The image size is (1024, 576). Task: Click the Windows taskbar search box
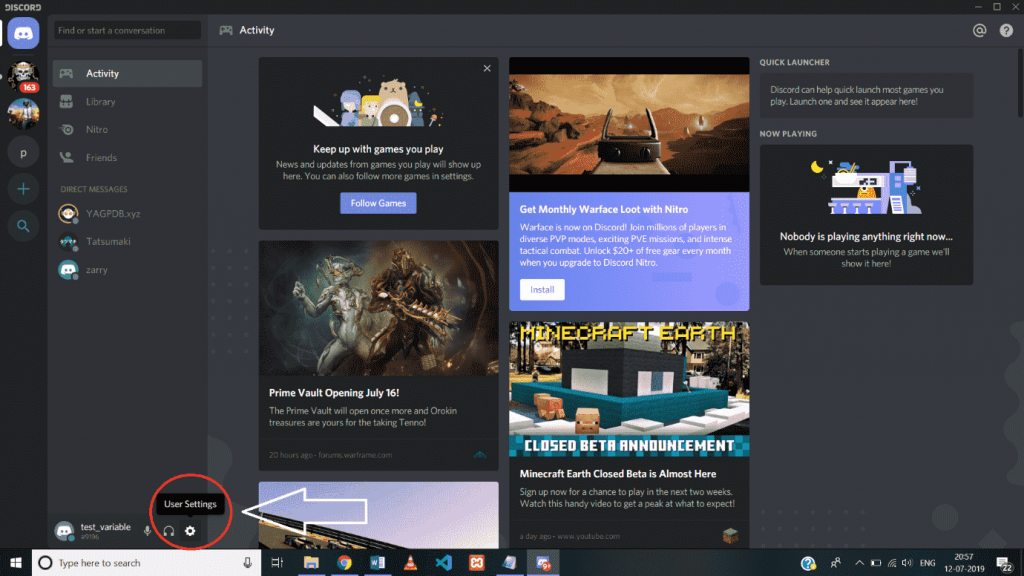pyautogui.click(x=146, y=562)
